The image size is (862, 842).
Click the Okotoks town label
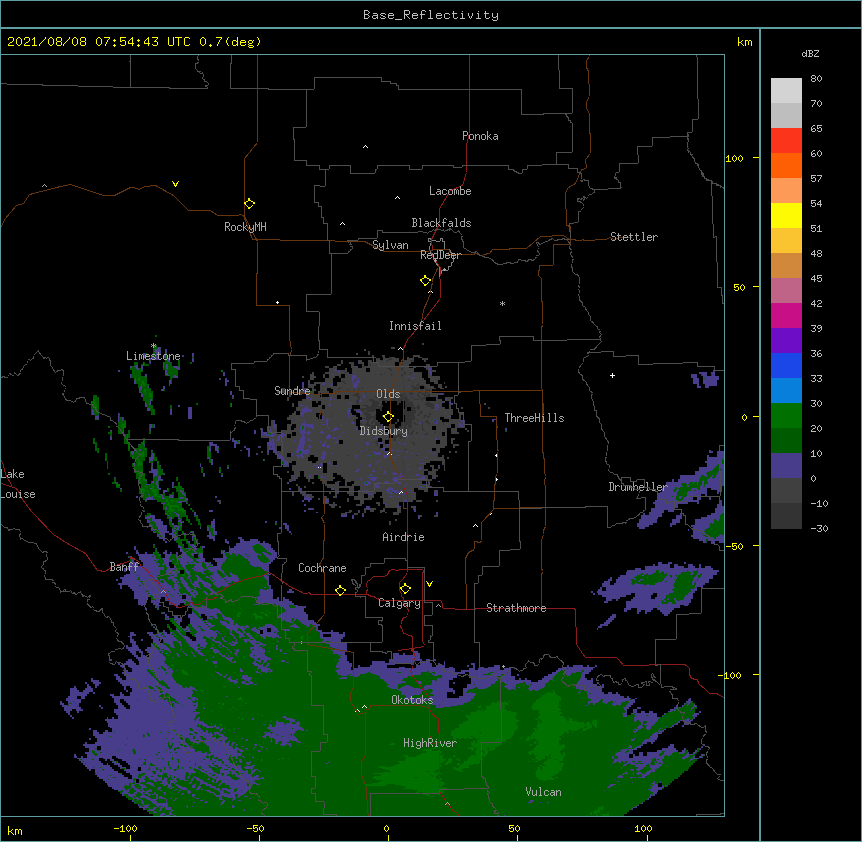412,700
